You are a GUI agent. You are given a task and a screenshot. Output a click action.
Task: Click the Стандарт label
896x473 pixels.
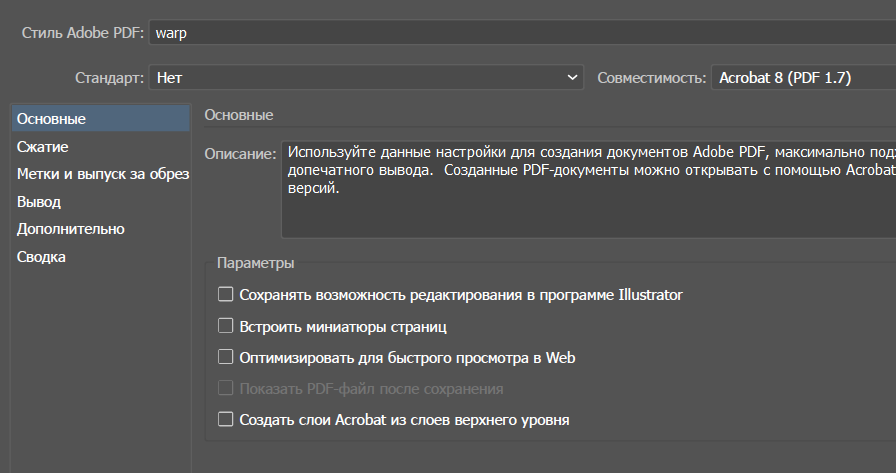[109, 77]
